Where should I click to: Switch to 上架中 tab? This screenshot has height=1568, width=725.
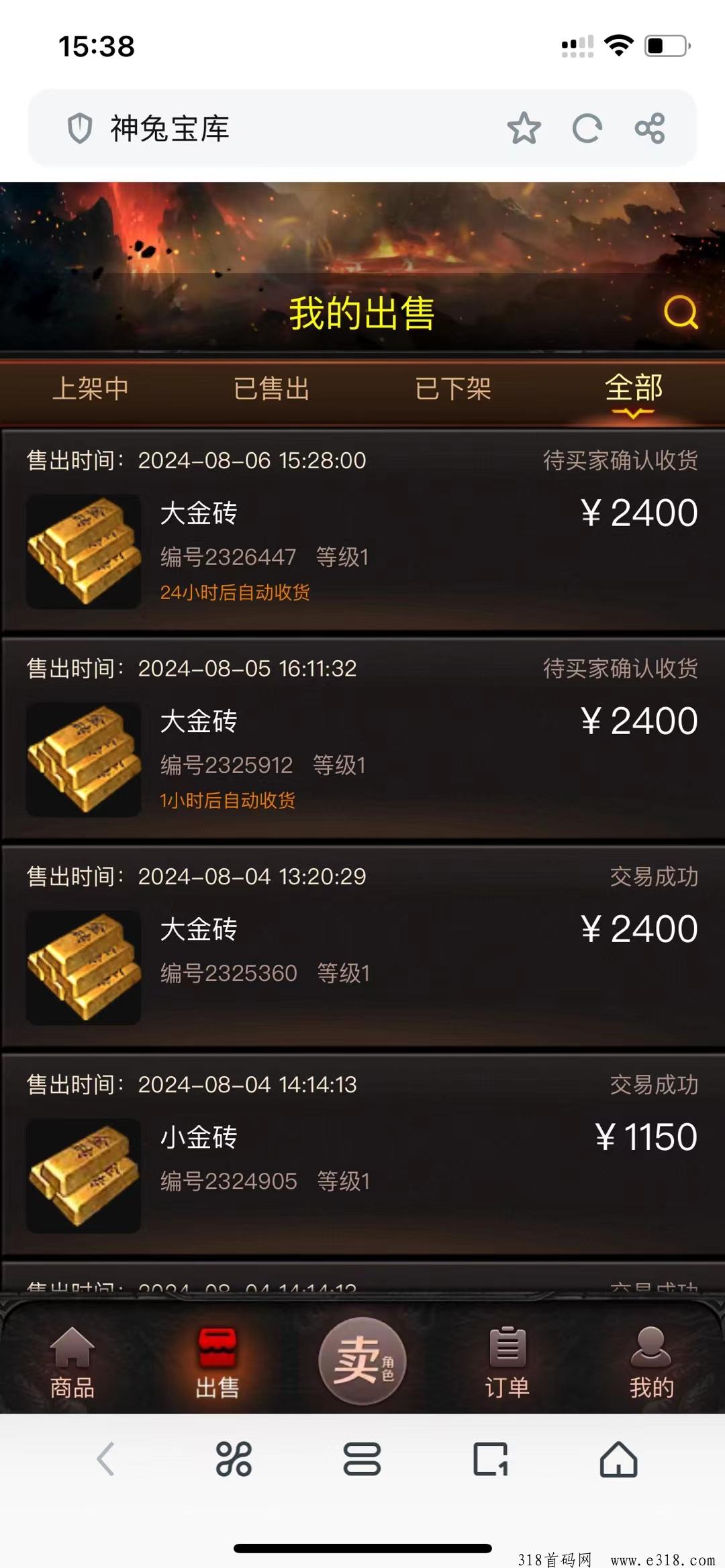pyautogui.click(x=91, y=389)
